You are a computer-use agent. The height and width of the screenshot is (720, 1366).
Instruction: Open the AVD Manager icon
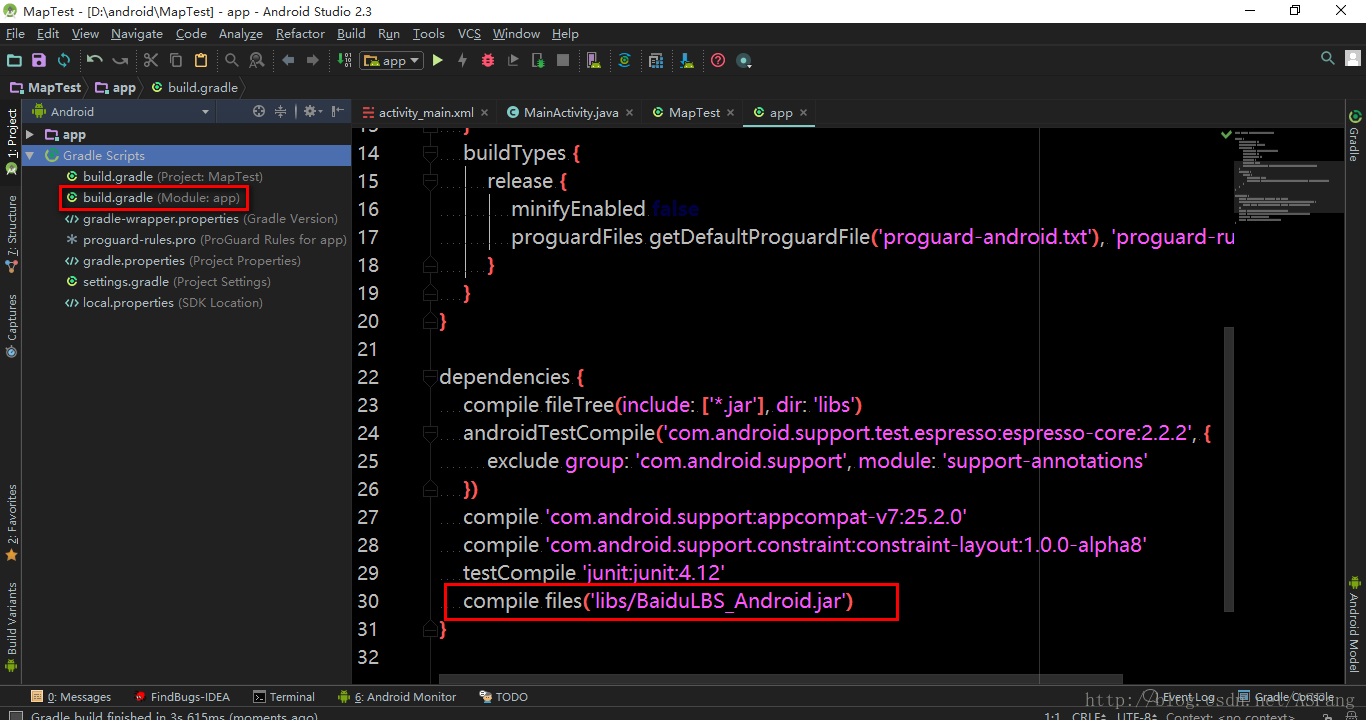pyautogui.click(x=593, y=60)
